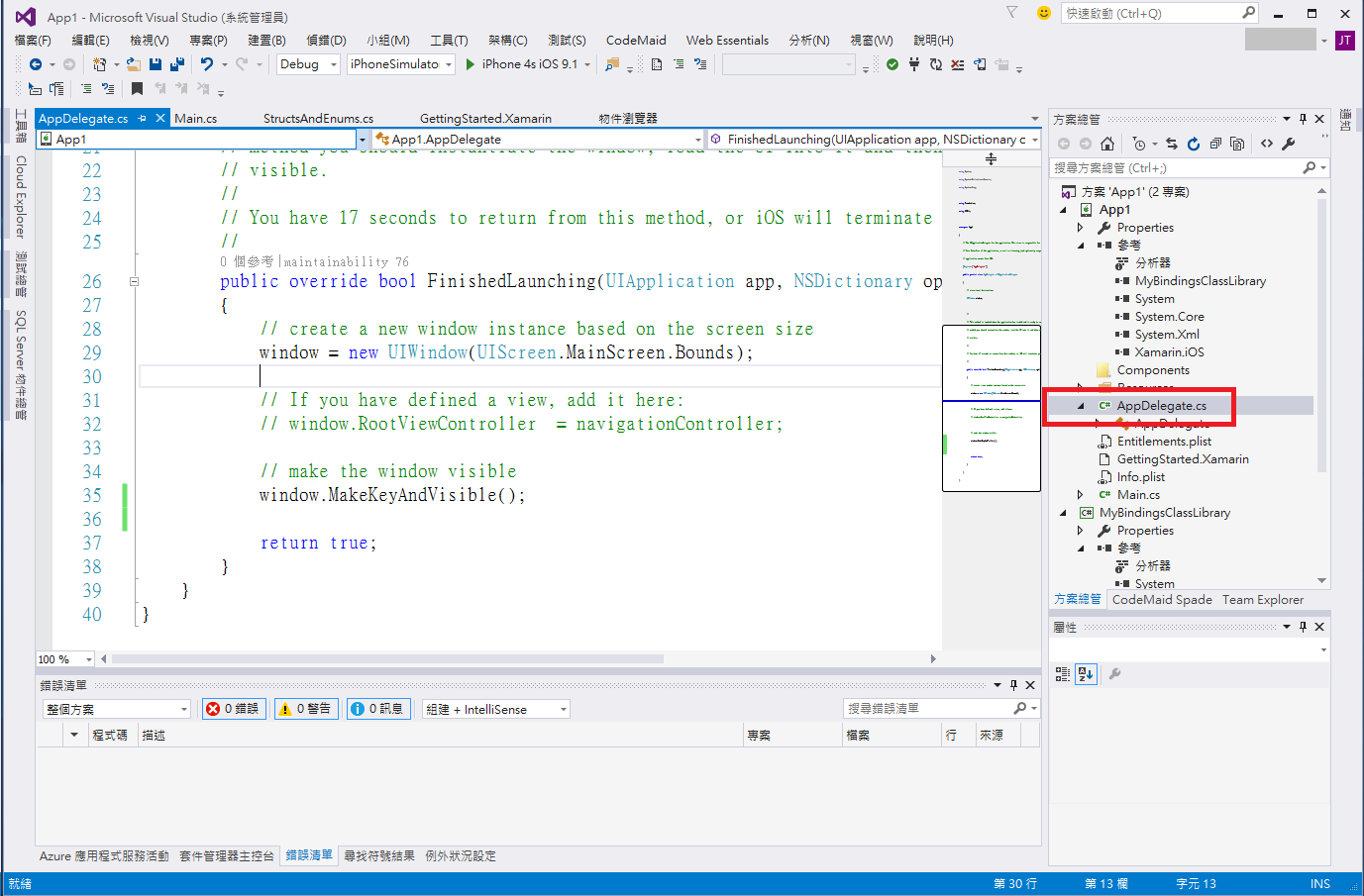Click the View Code icon in Solution Explorer
The image size is (1364, 896).
1267,144
